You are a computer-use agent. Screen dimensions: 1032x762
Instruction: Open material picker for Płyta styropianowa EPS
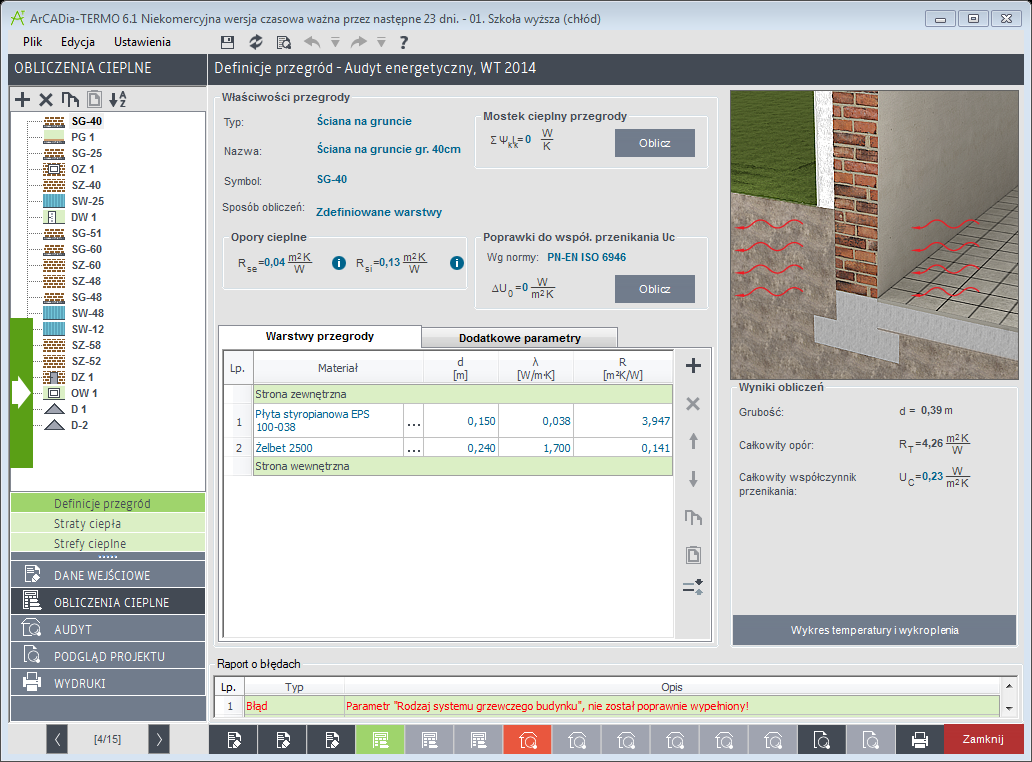coord(413,421)
